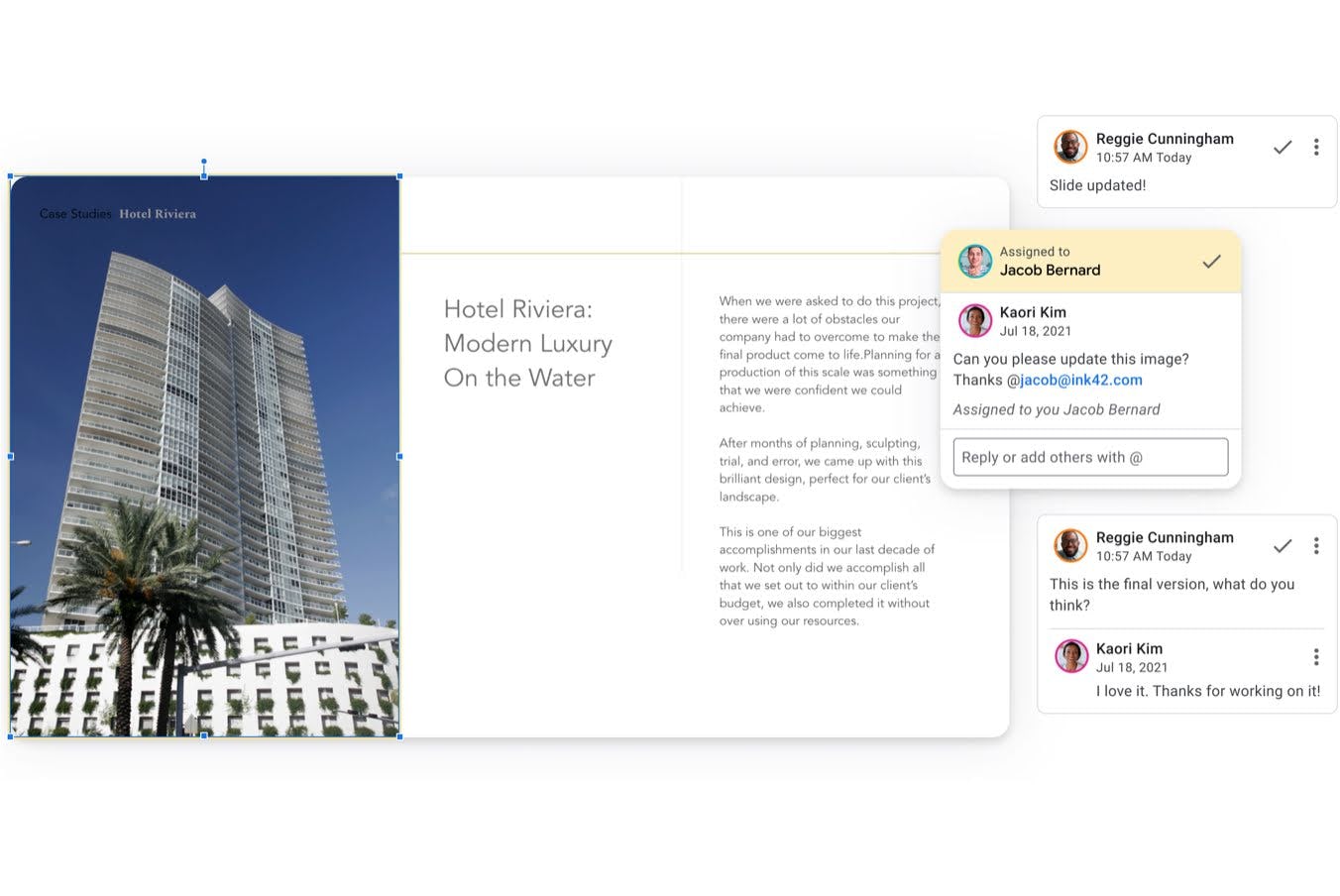1340x896 pixels.
Task: Open the overflow menu on the "final version" comment
Action: [1317, 545]
